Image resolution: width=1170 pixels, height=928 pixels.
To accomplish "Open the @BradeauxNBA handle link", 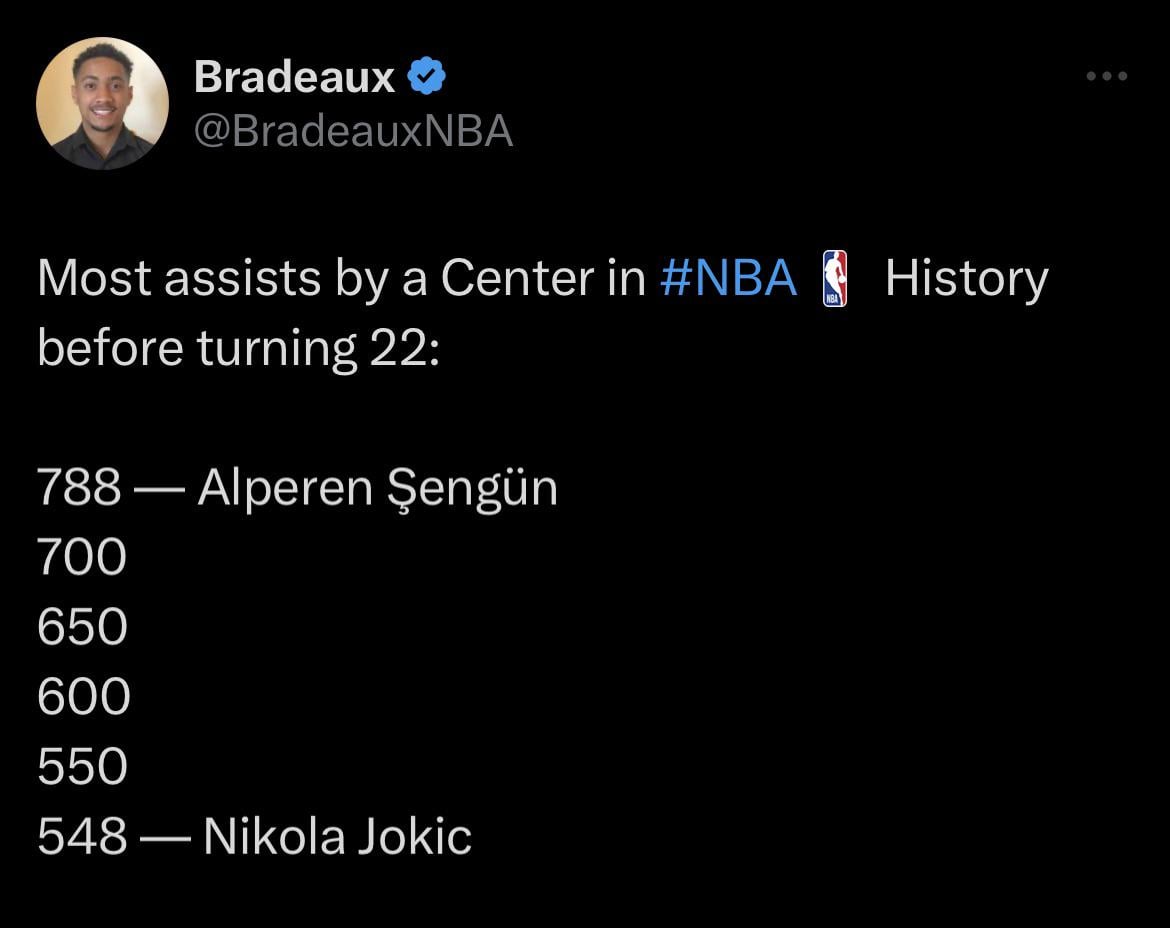I will click(352, 131).
